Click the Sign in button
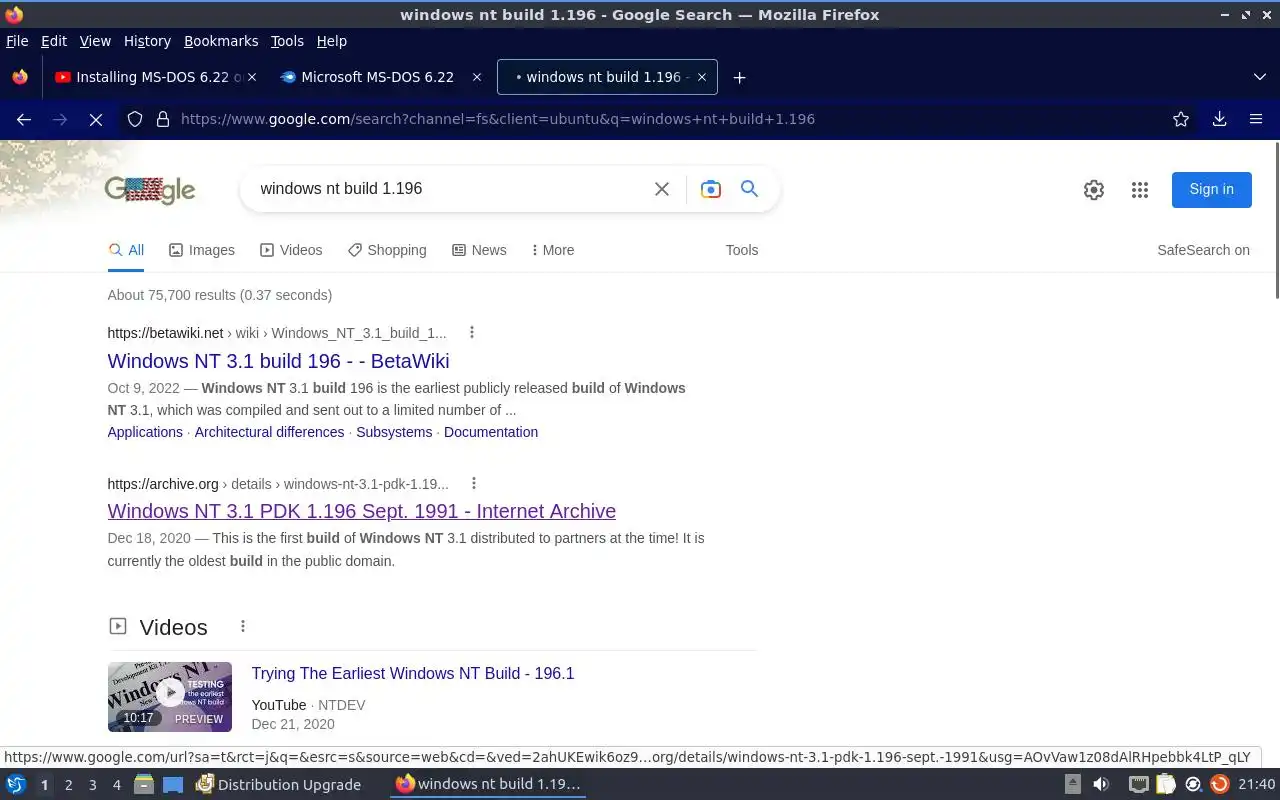 click(x=1211, y=189)
